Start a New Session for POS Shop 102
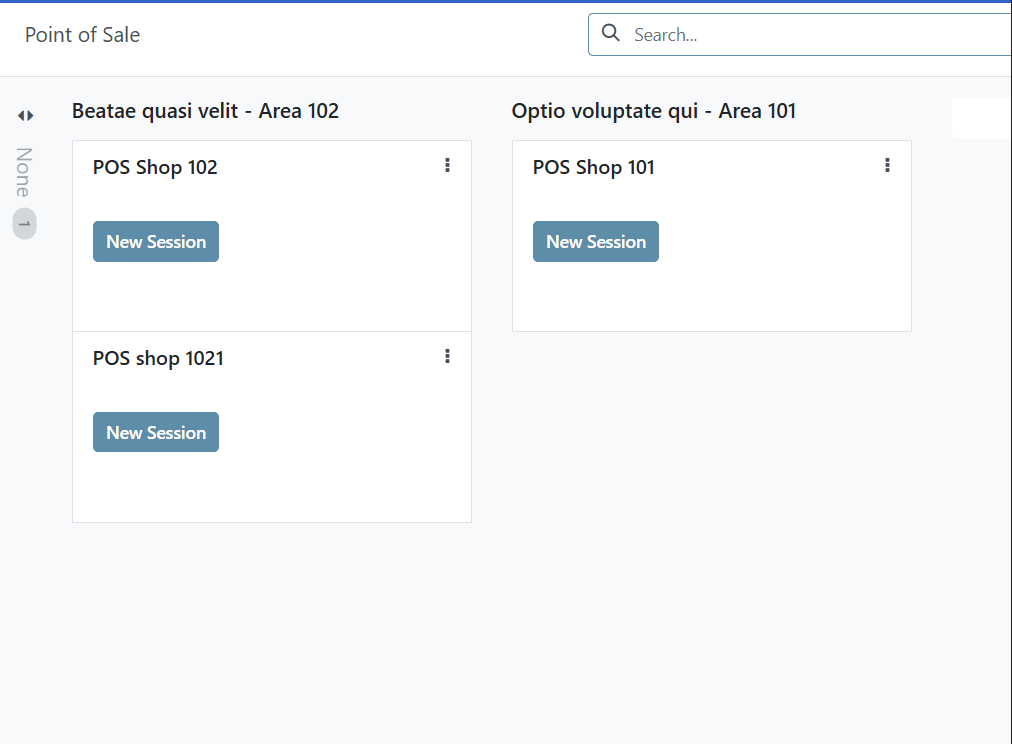 pos(155,241)
